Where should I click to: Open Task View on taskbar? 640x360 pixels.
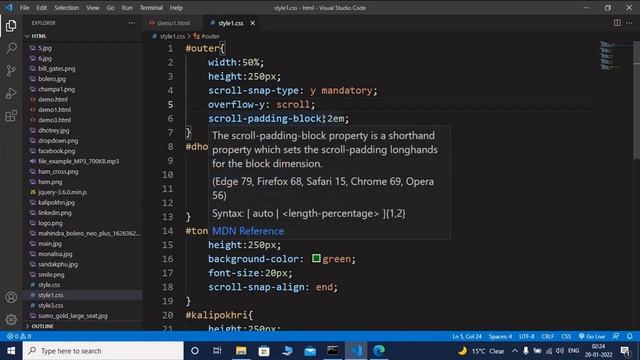(217, 351)
